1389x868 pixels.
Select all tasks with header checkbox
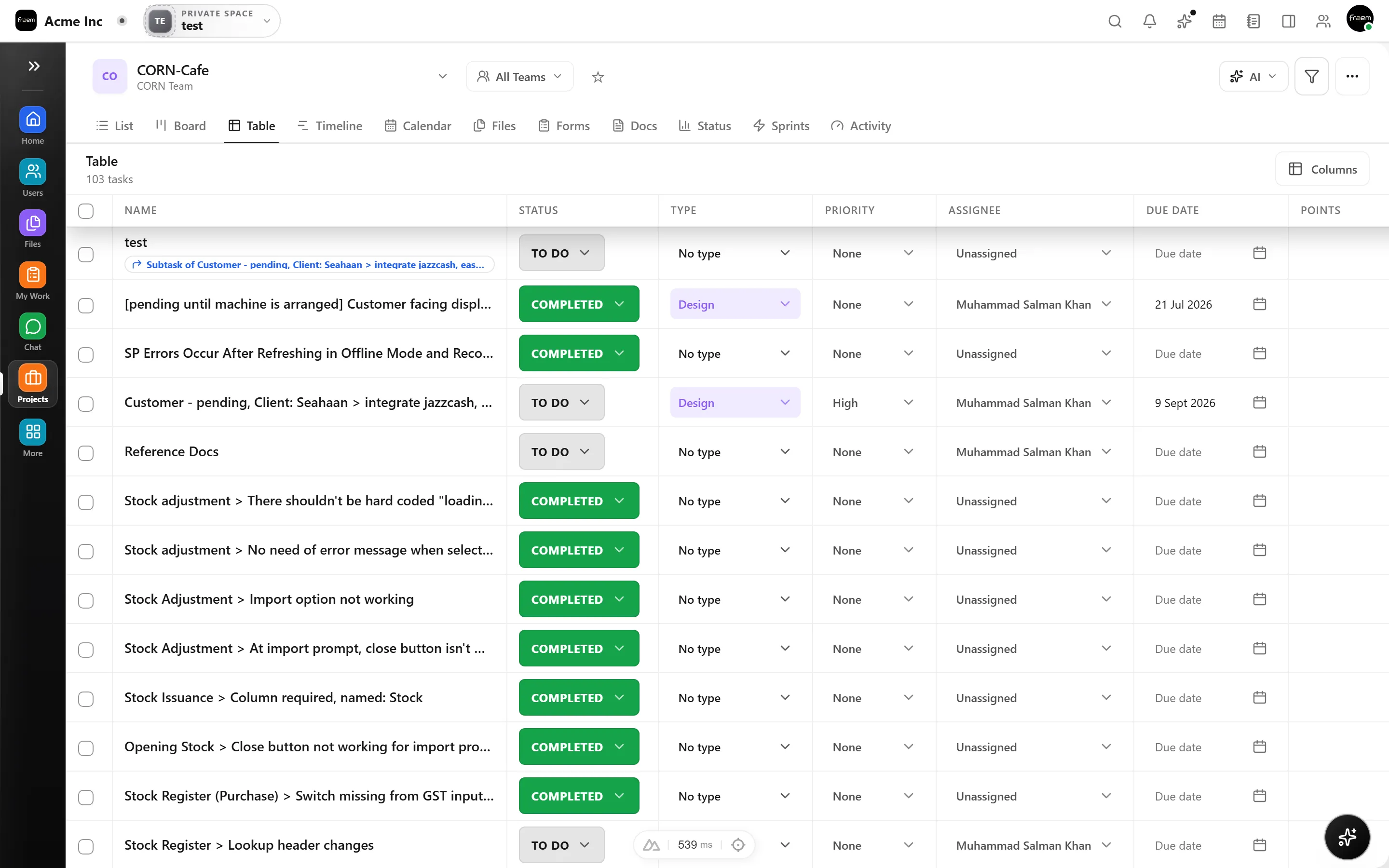point(86,211)
